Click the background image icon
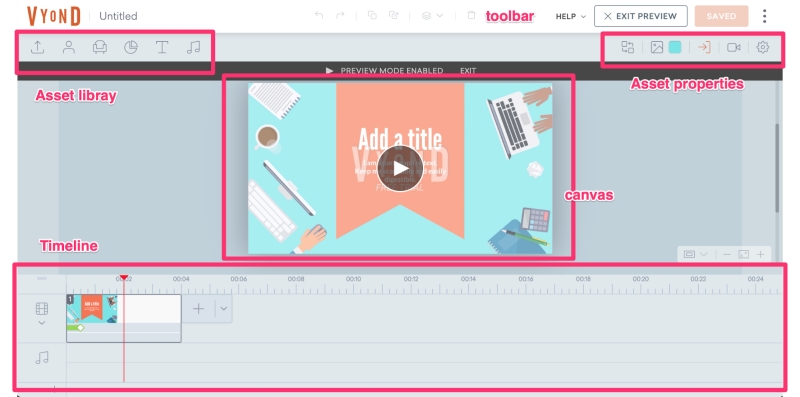Screen dimensions: 800x397 (x=657, y=47)
